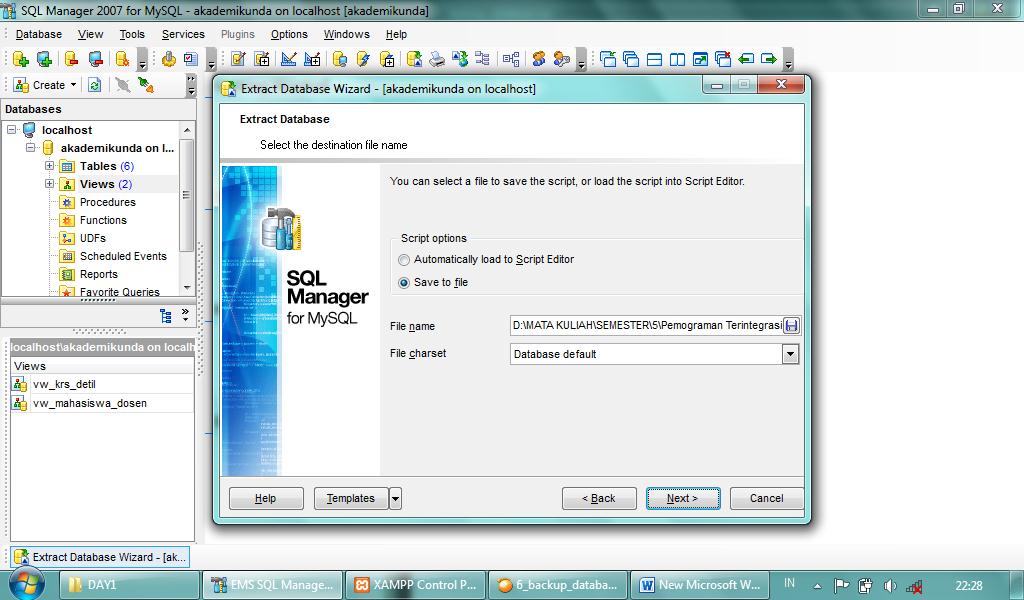Screen dimensions: 1024x600
Task: Click the Execute SQL Script lightning icon
Action: pos(364,59)
